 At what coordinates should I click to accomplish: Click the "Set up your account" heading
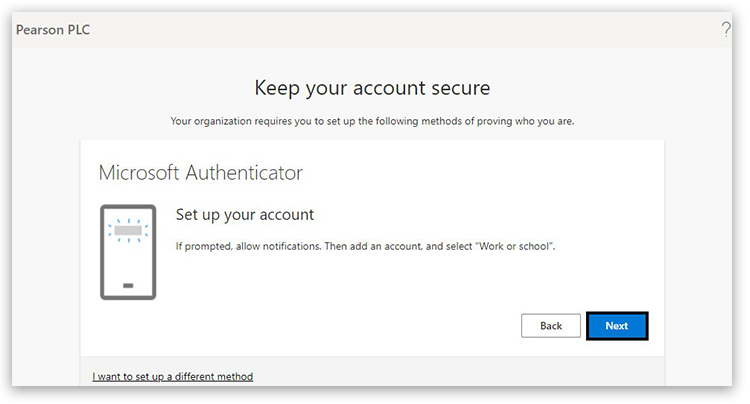point(245,214)
